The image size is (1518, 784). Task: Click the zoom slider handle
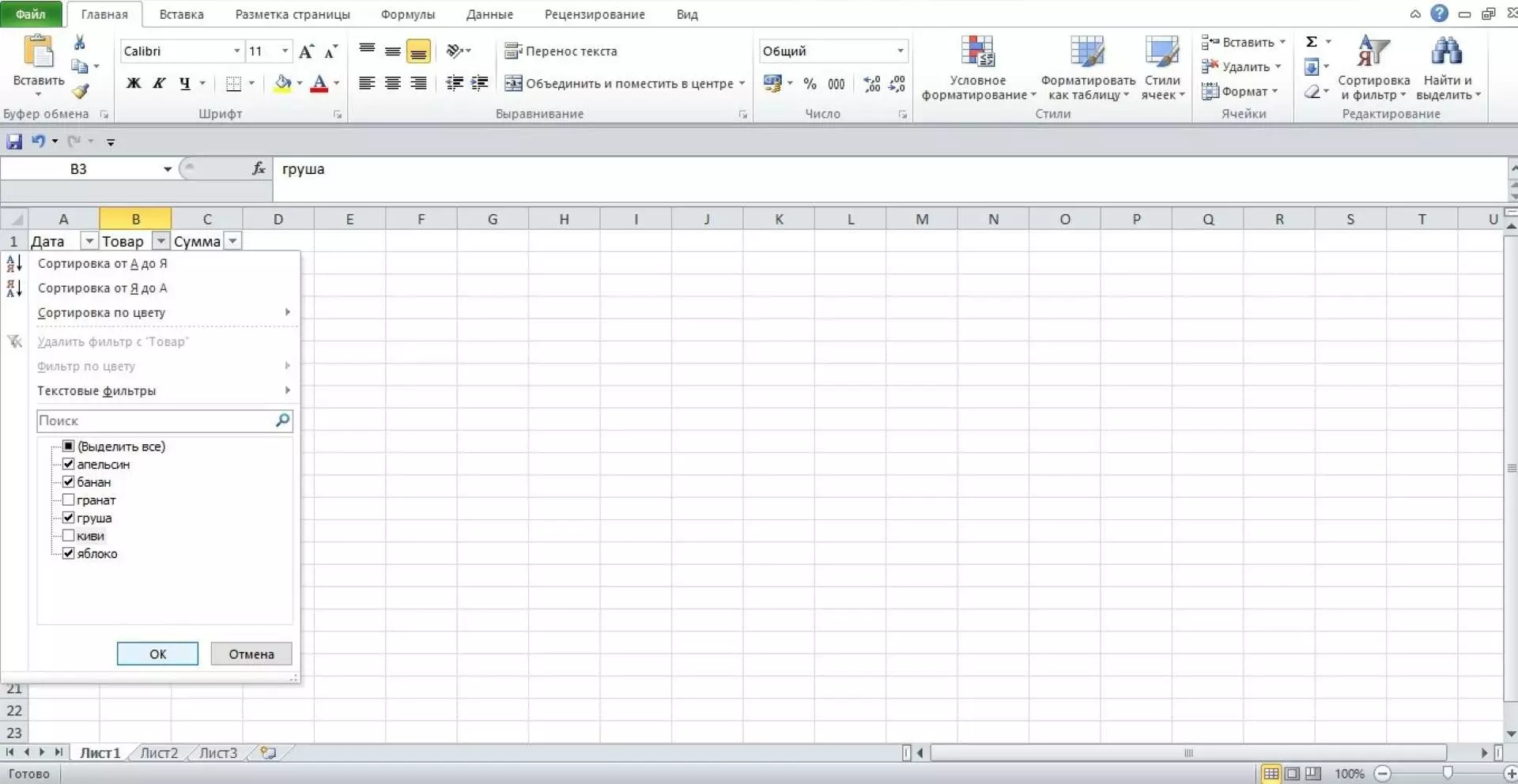[1447, 773]
